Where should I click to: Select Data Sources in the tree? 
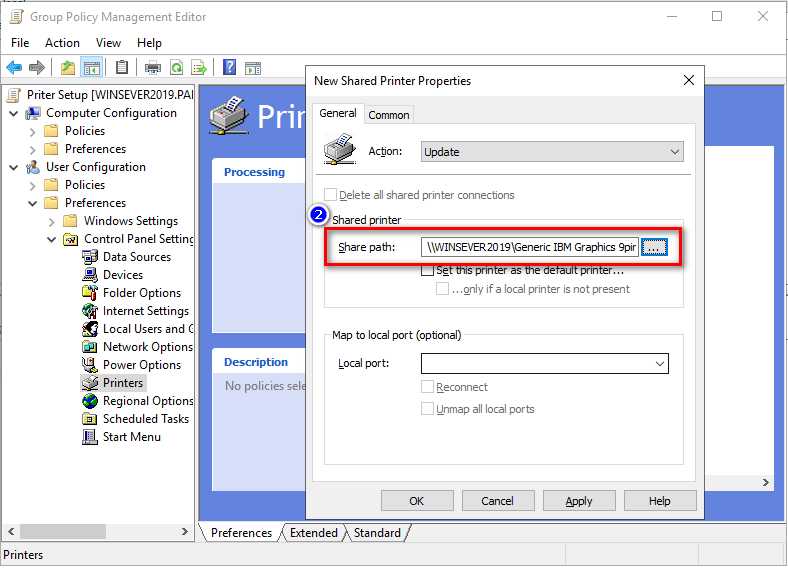[137, 257]
